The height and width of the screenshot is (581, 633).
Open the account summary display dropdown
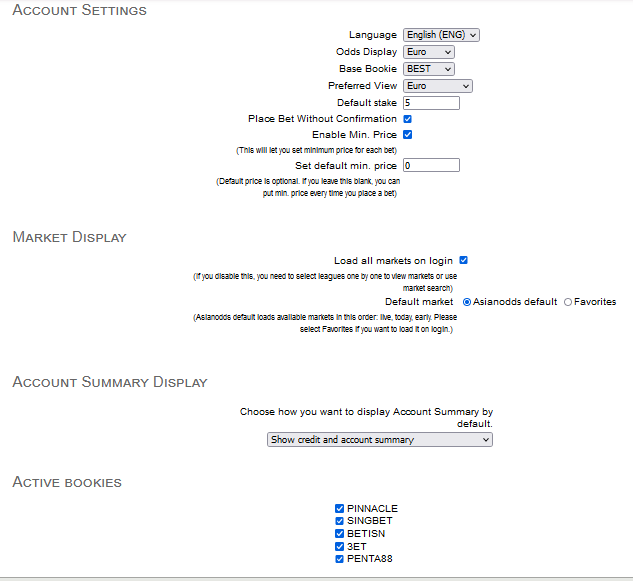pos(380,439)
